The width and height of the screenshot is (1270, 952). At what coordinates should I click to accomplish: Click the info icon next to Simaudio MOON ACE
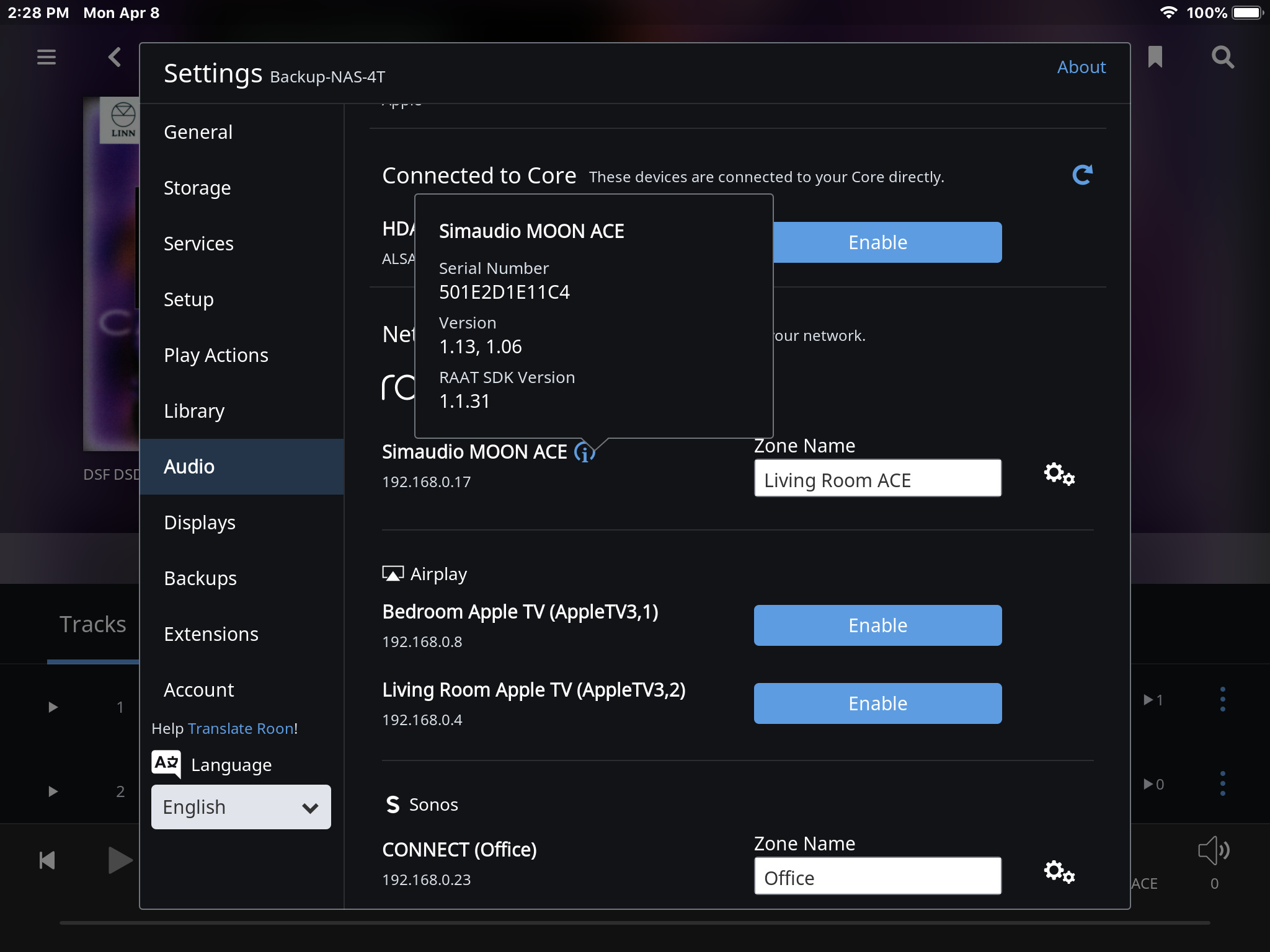(584, 452)
